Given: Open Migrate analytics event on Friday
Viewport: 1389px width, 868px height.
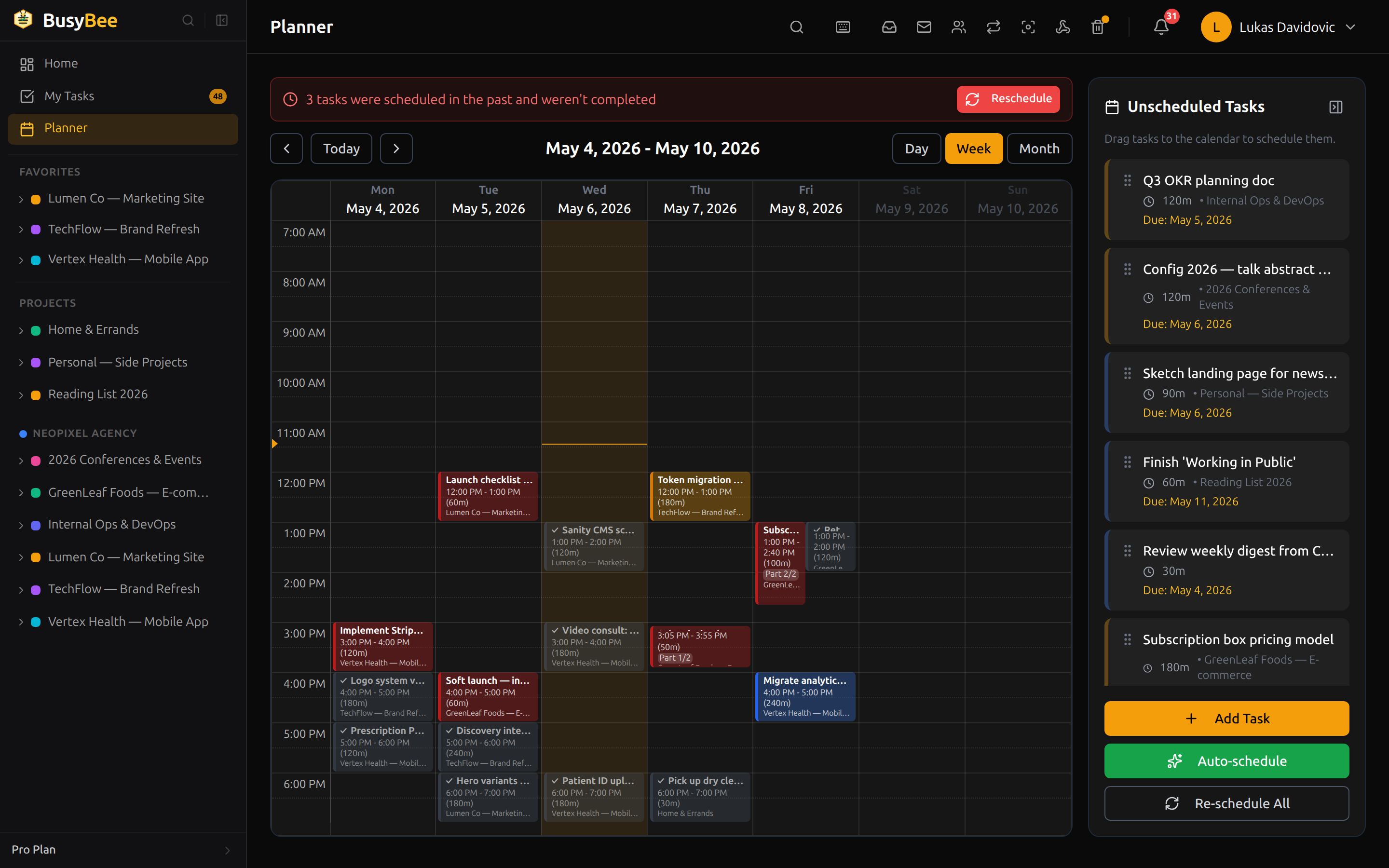Looking at the screenshot, I should 805,696.
